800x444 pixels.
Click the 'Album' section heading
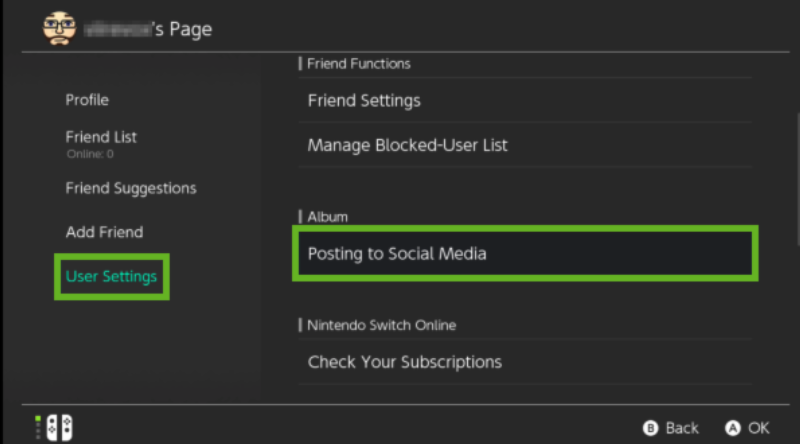[328, 217]
